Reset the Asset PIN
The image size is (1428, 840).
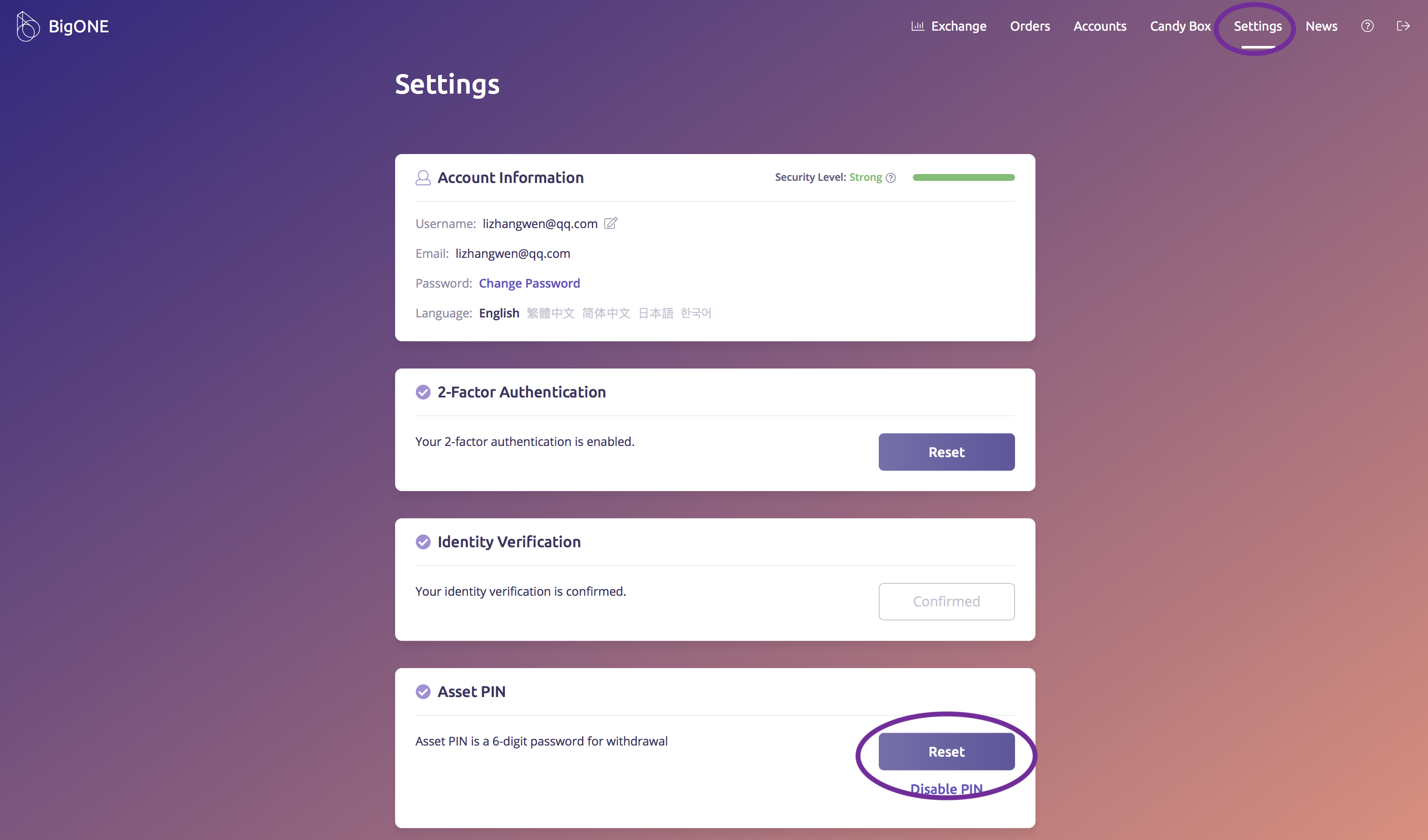coord(946,751)
